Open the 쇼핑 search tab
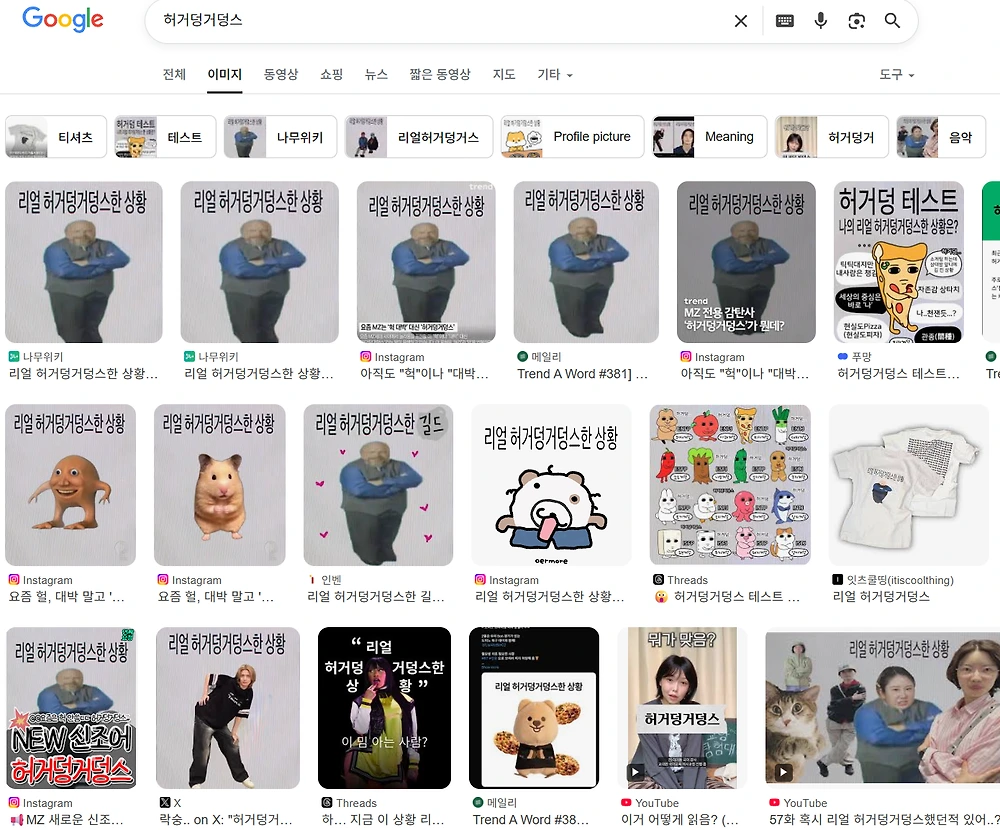The width and height of the screenshot is (1000, 830). click(331, 75)
